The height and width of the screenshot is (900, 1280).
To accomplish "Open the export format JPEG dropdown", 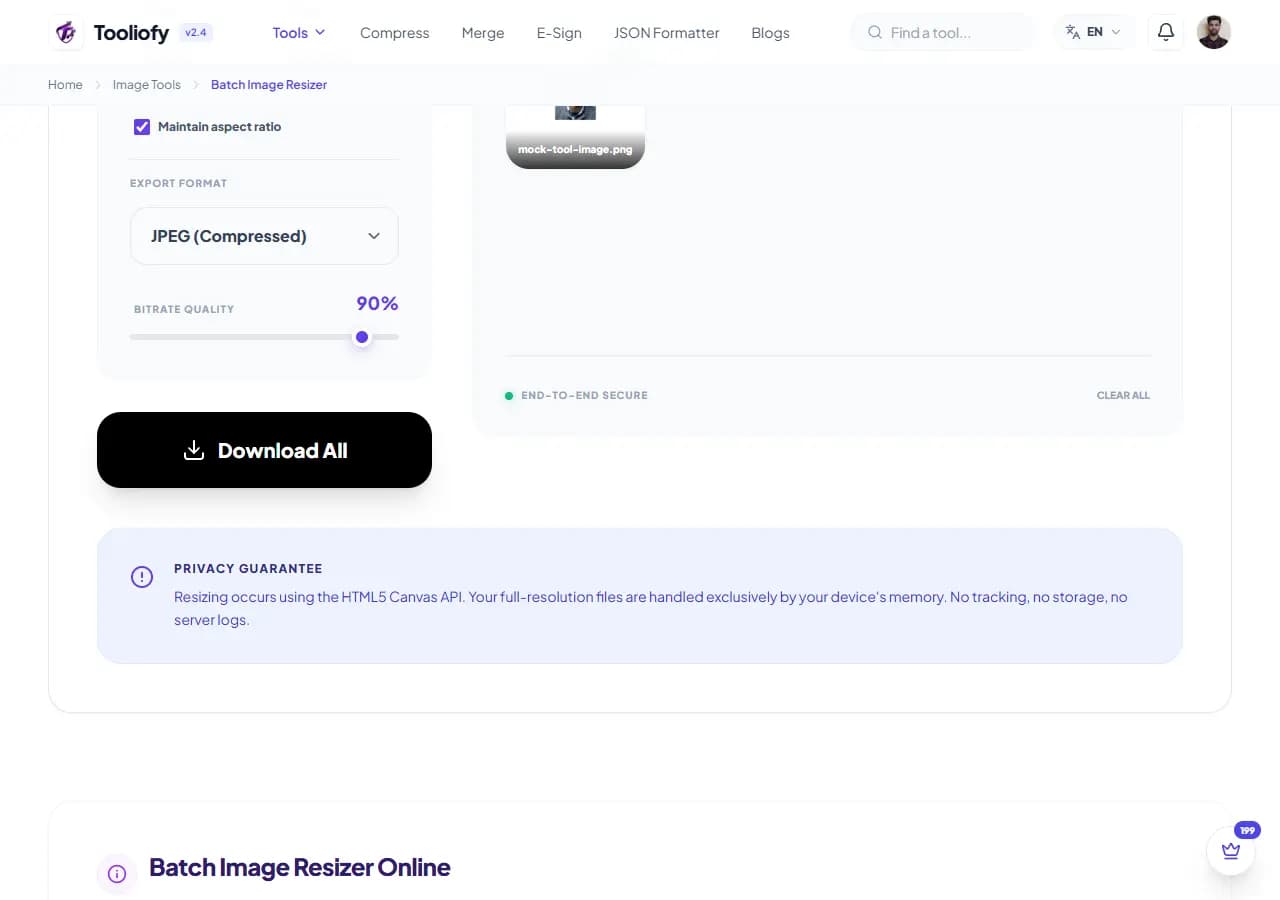I will pyautogui.click(x=264, y=236).
